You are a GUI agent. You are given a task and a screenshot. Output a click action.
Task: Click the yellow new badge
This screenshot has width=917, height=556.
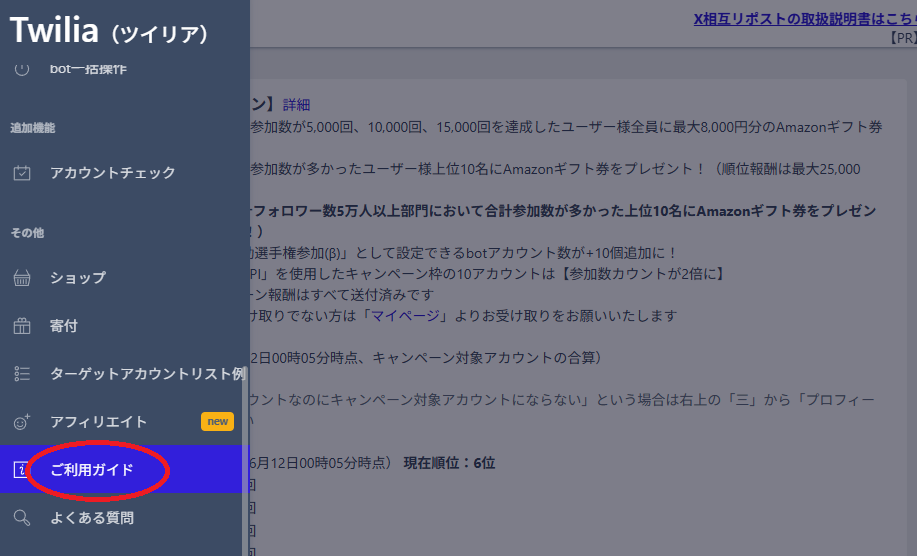(x=218, y=422)
